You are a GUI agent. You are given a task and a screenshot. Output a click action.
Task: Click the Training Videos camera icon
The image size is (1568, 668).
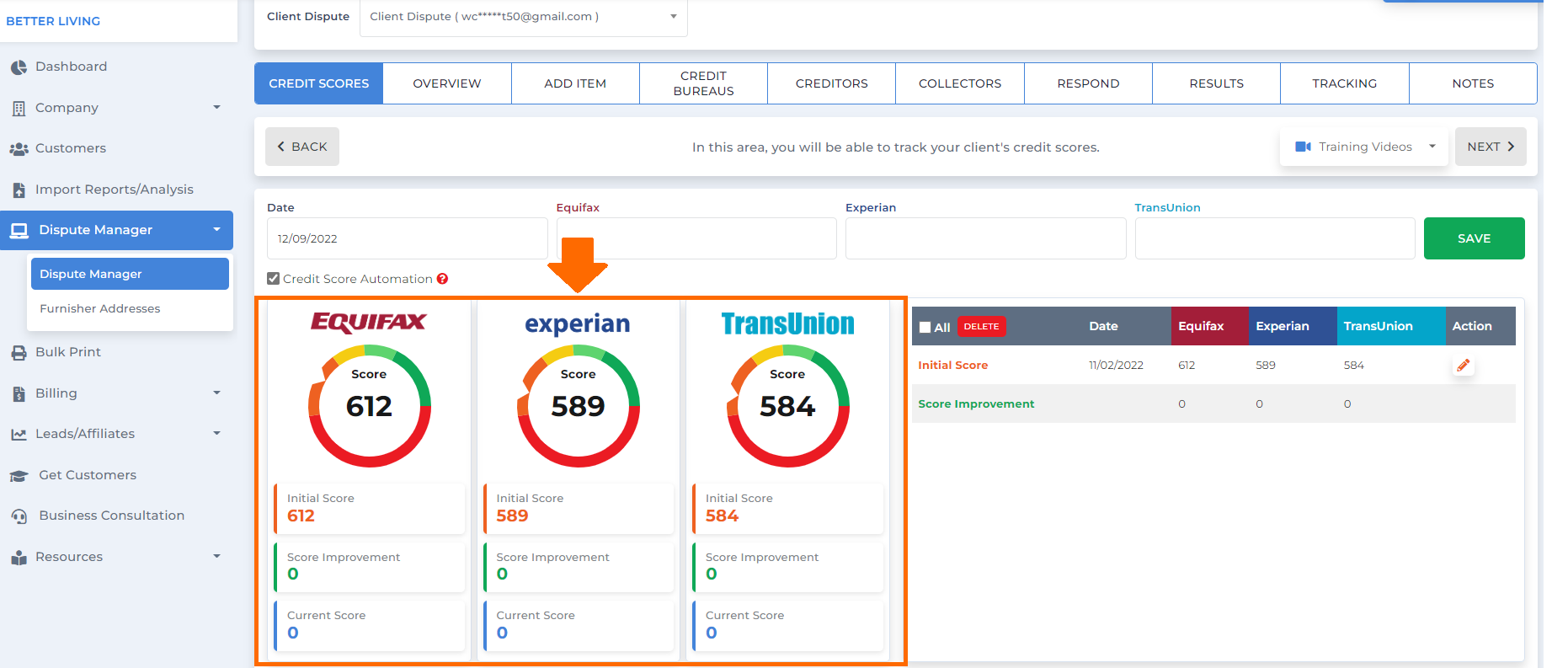[1303, 147]
